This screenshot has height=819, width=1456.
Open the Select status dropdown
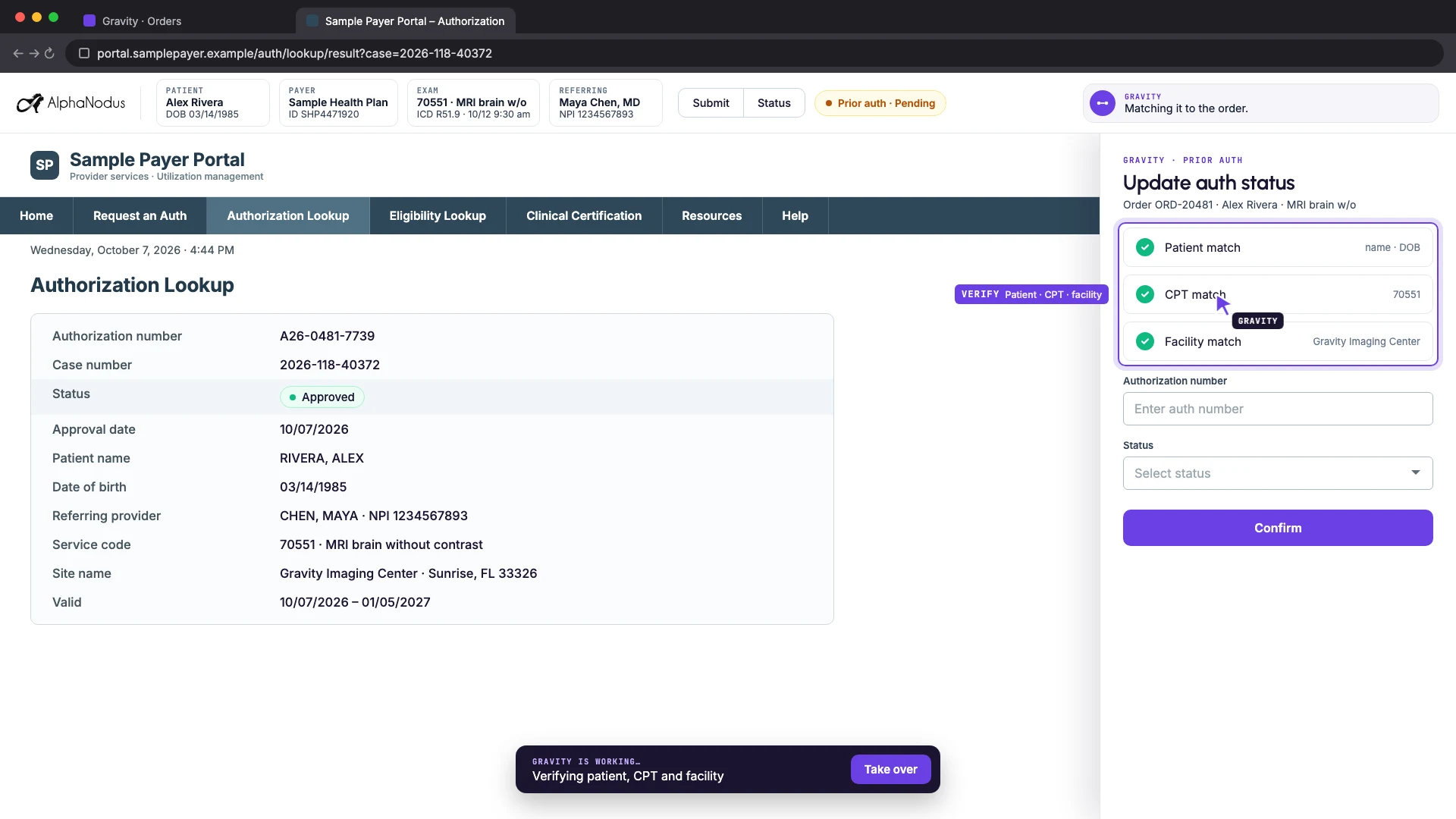pyautogui.click(x=1278, y=473)
